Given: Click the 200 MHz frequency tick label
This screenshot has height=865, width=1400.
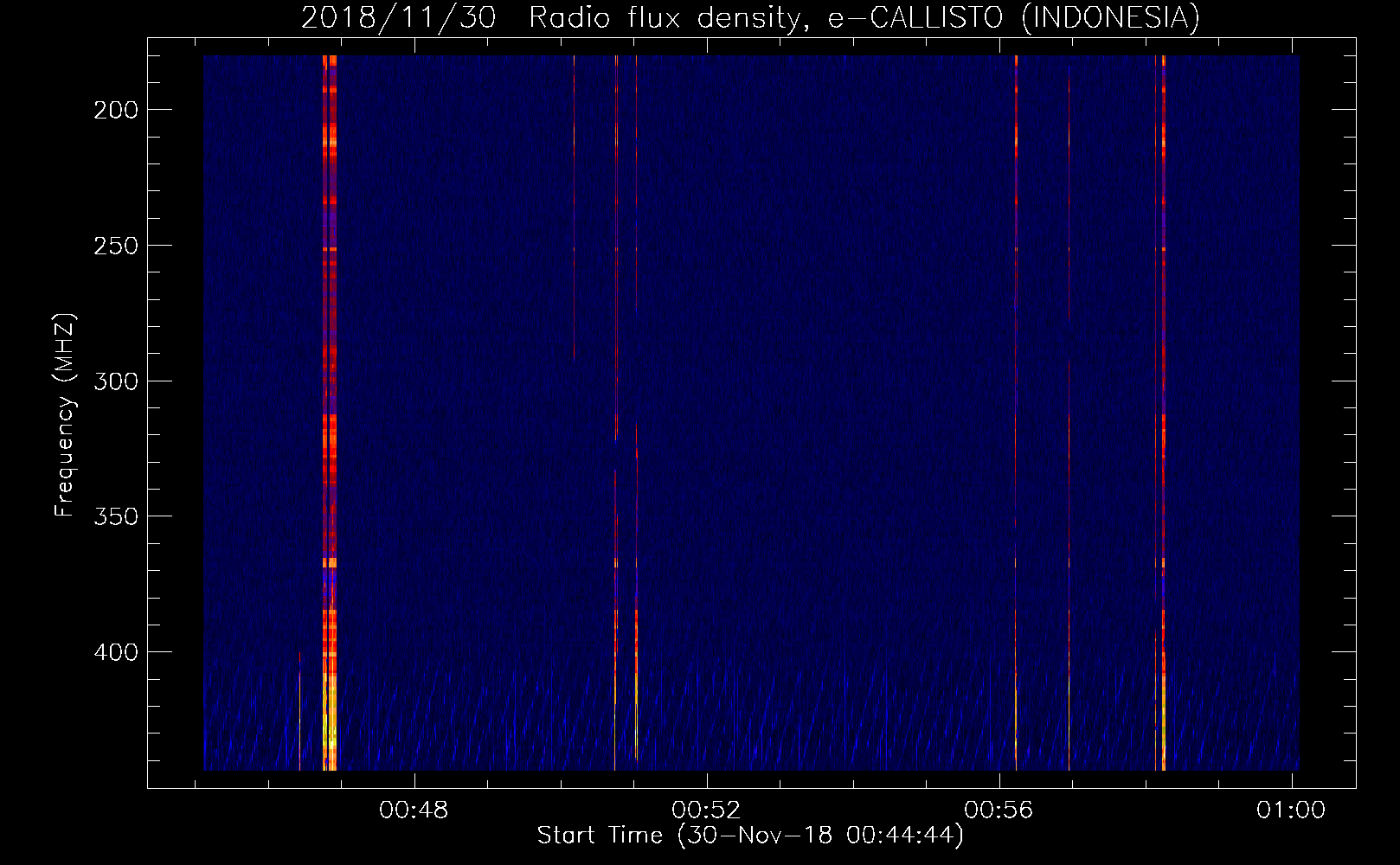Looking at the screenshot, I should pos(116,110).
